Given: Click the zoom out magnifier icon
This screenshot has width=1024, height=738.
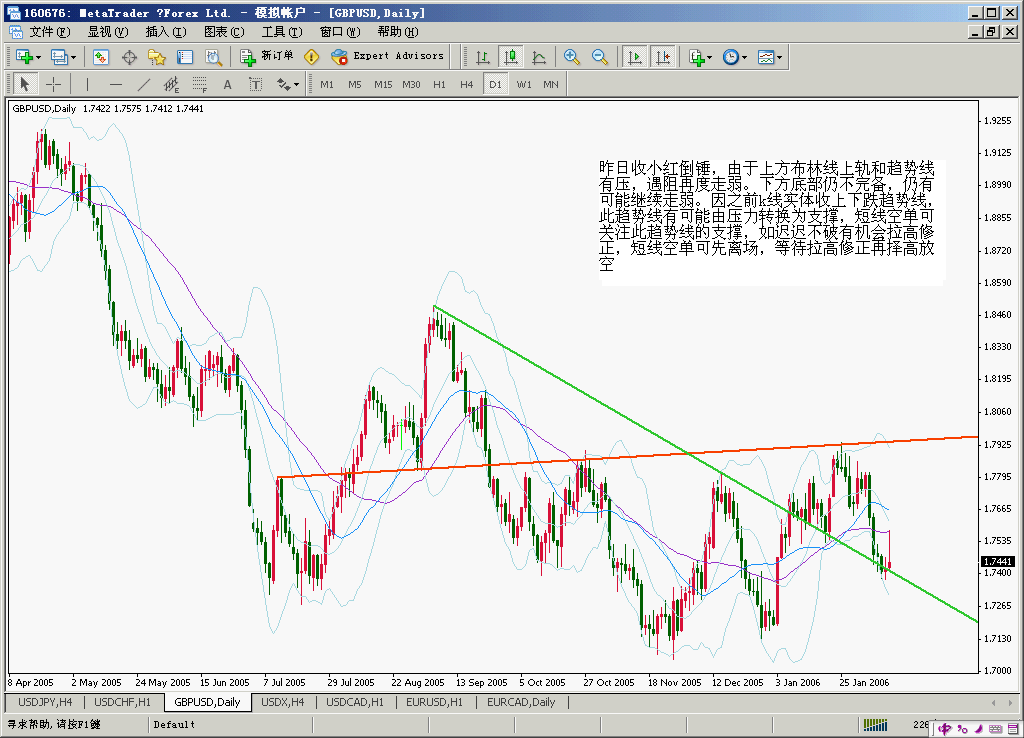Looking at the screenshot, I should [600, 57].
